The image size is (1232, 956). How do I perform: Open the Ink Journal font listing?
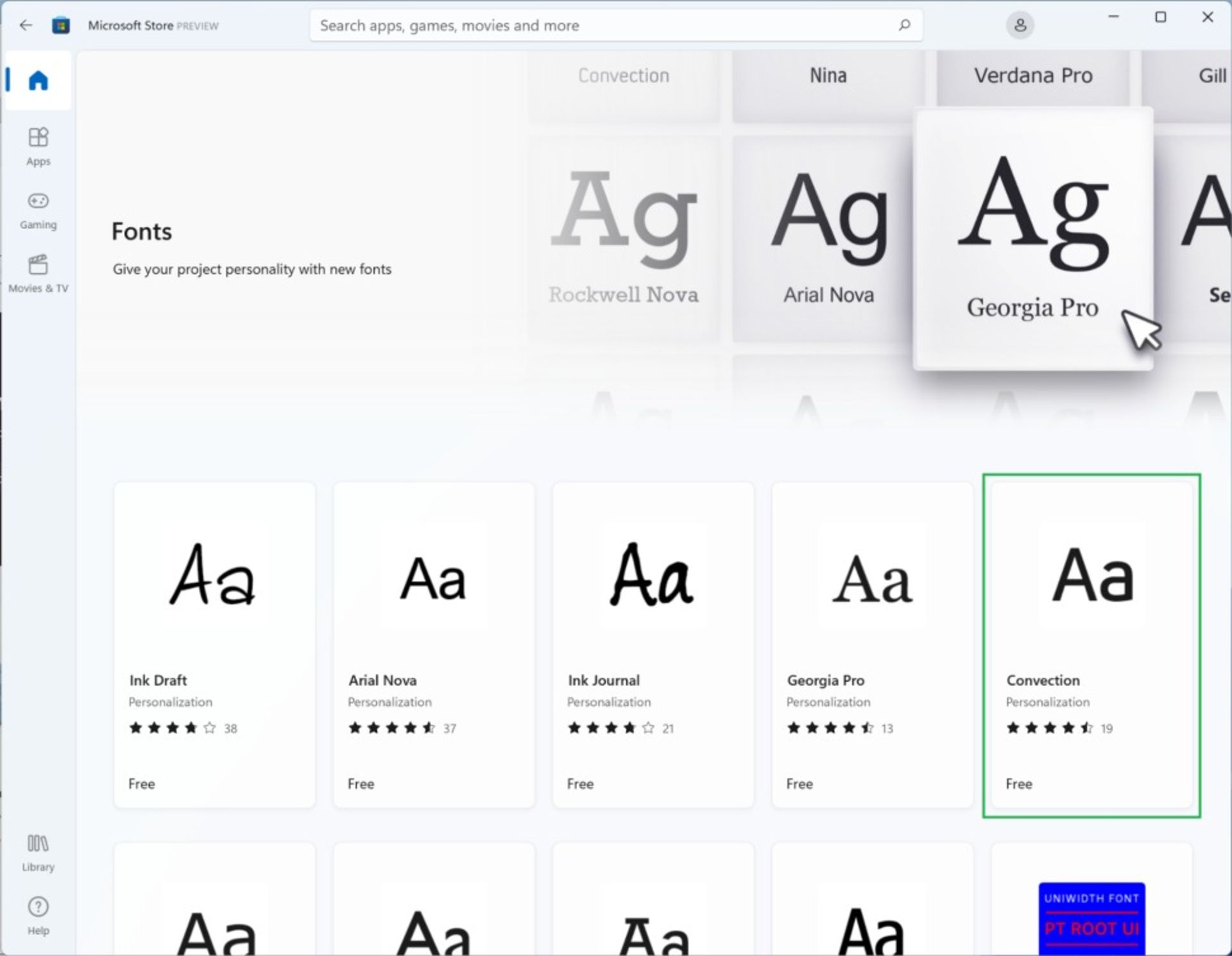click(x=653, y=644)
